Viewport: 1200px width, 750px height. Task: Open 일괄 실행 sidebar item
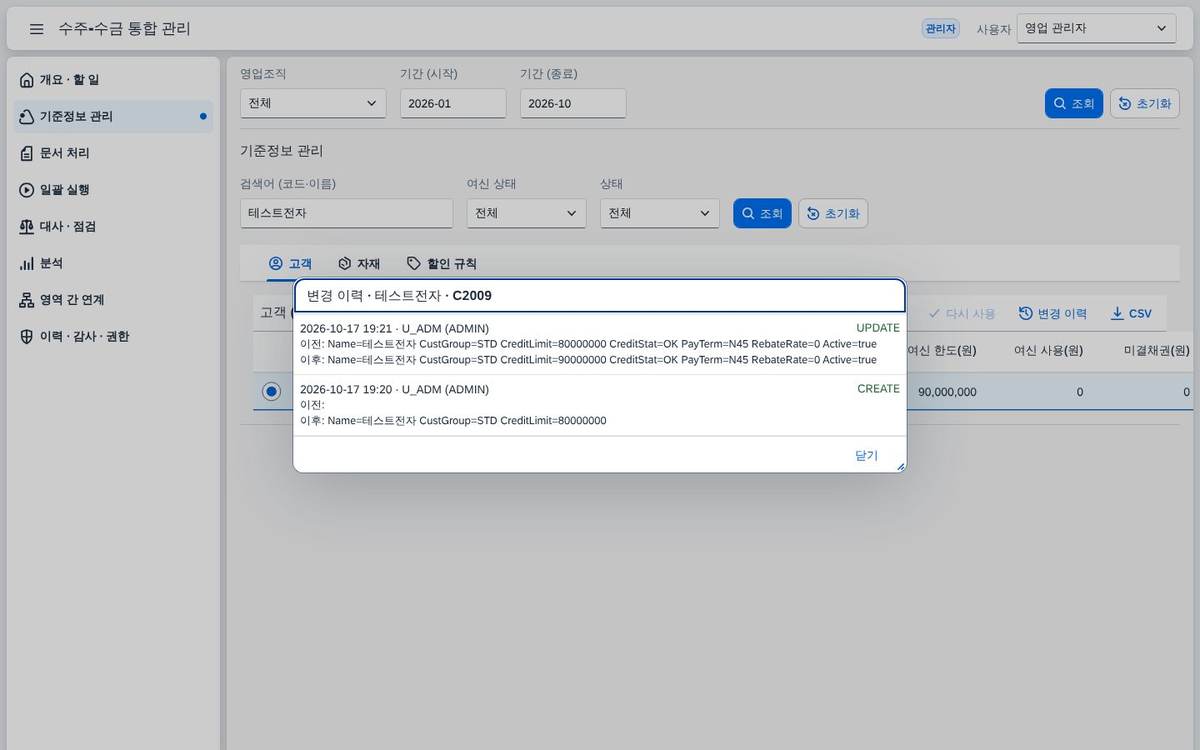113,190
